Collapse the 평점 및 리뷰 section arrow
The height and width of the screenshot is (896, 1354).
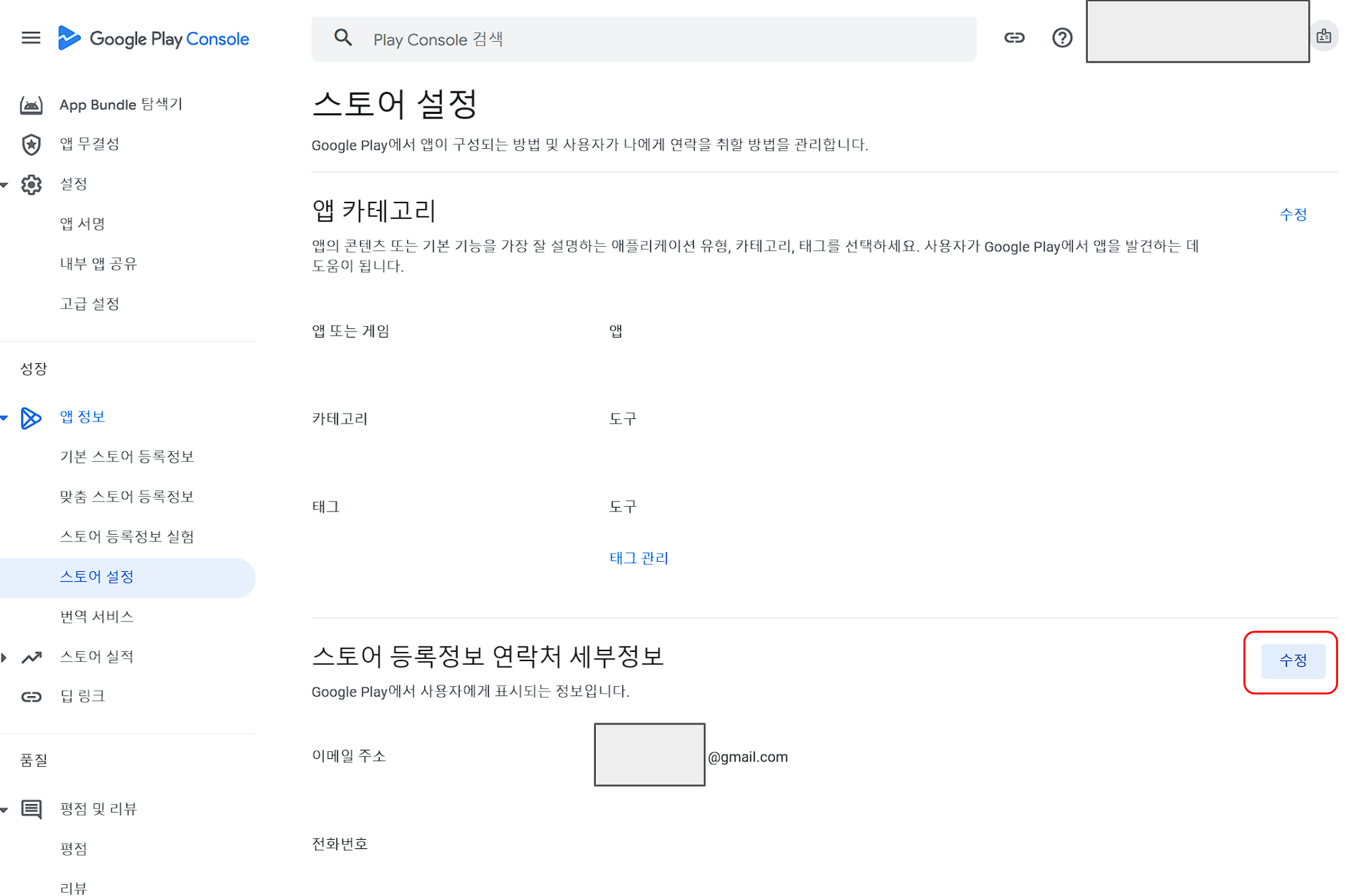[5, 809]
